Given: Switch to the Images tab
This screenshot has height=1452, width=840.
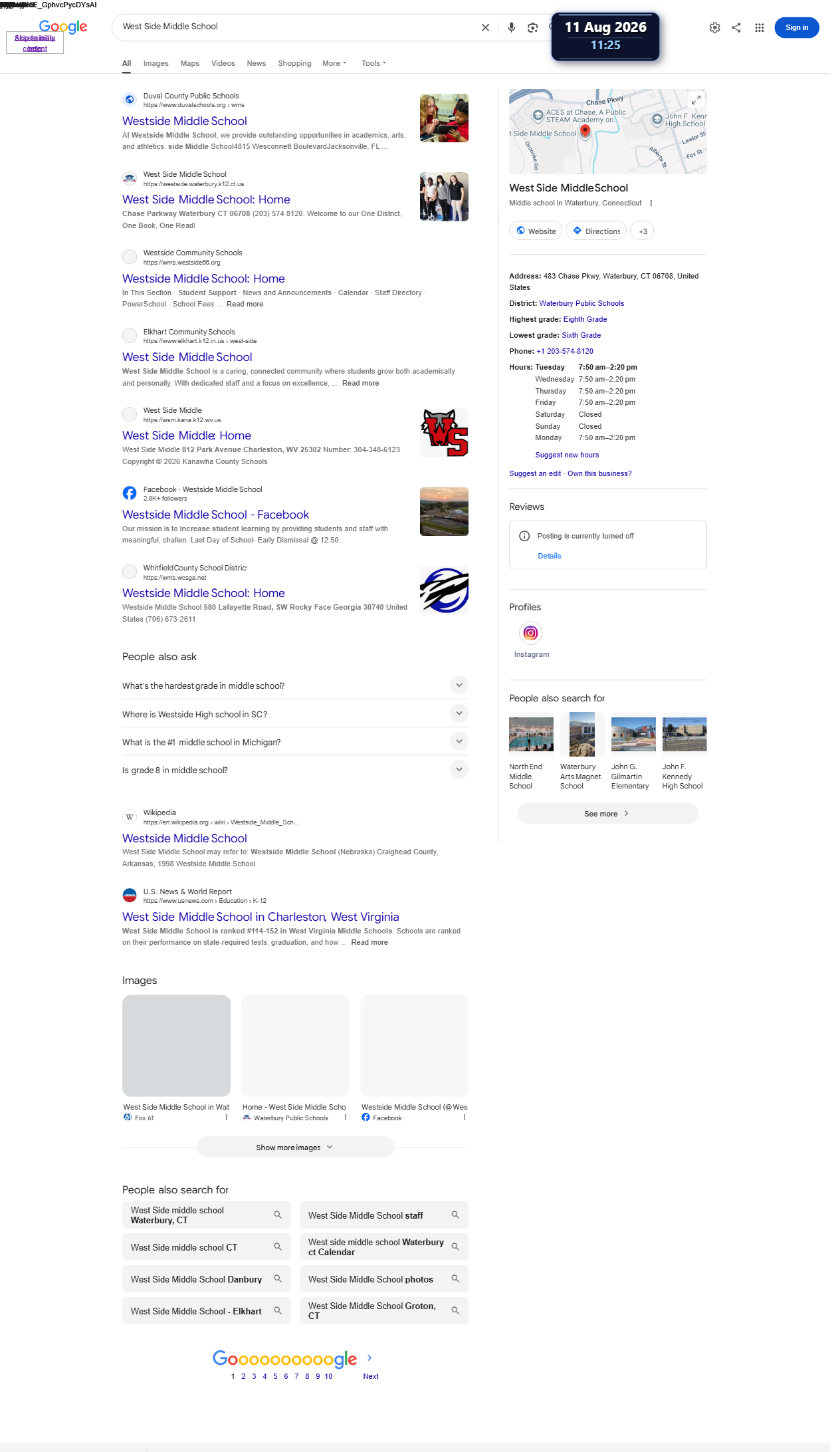Looking at the screenshot, I should point(156,63).
